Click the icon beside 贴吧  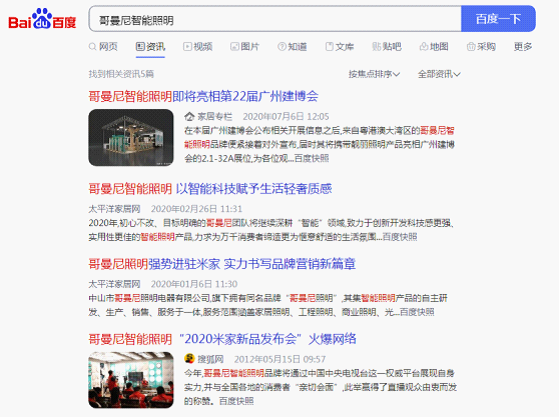tap(376, 46)
